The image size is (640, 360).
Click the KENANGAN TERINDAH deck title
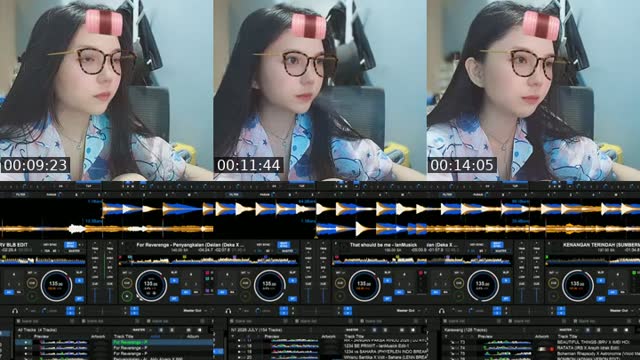click(602, 245)
